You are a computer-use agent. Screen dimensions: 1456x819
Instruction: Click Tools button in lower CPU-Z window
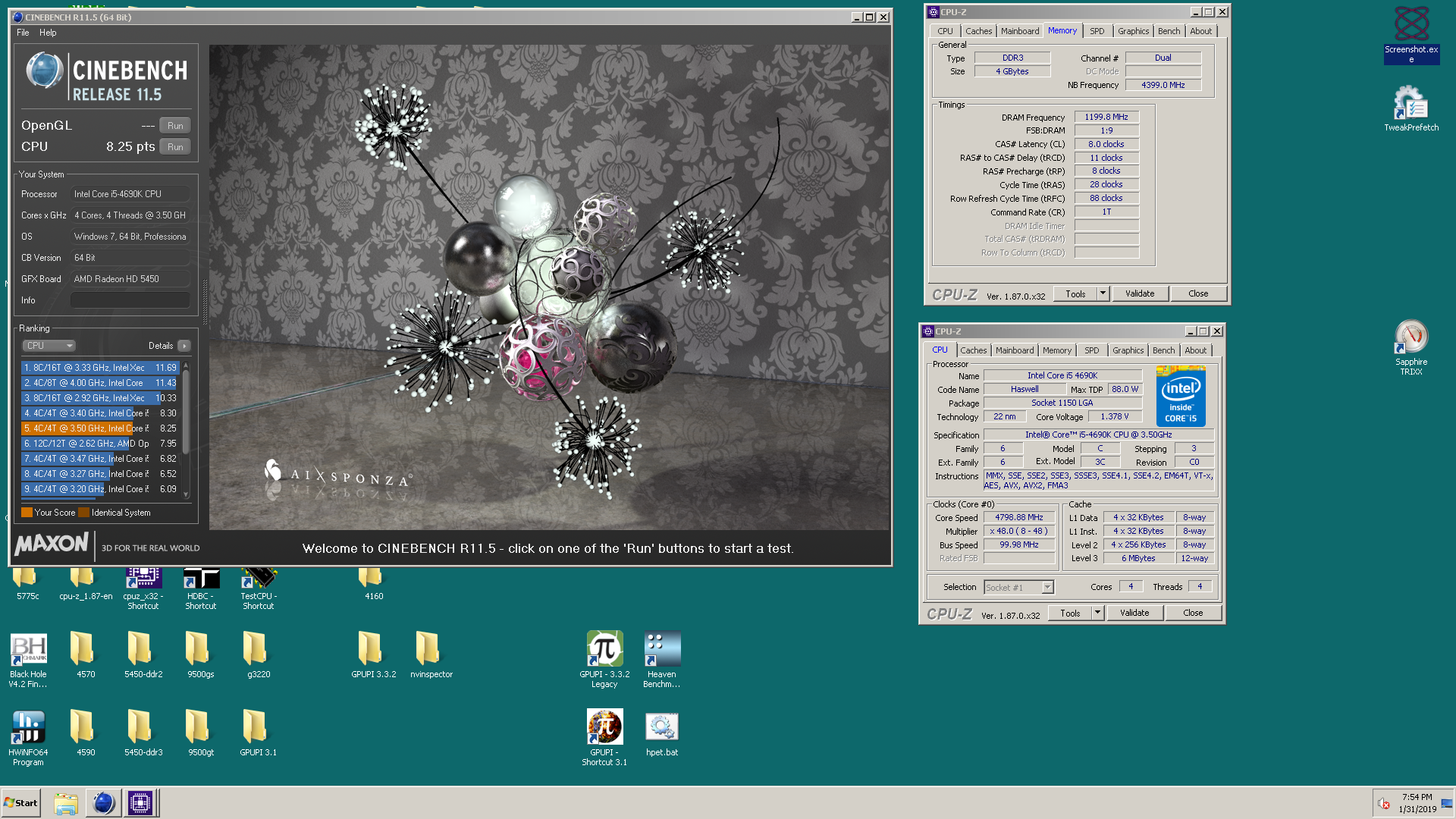tap(1070, 613)
